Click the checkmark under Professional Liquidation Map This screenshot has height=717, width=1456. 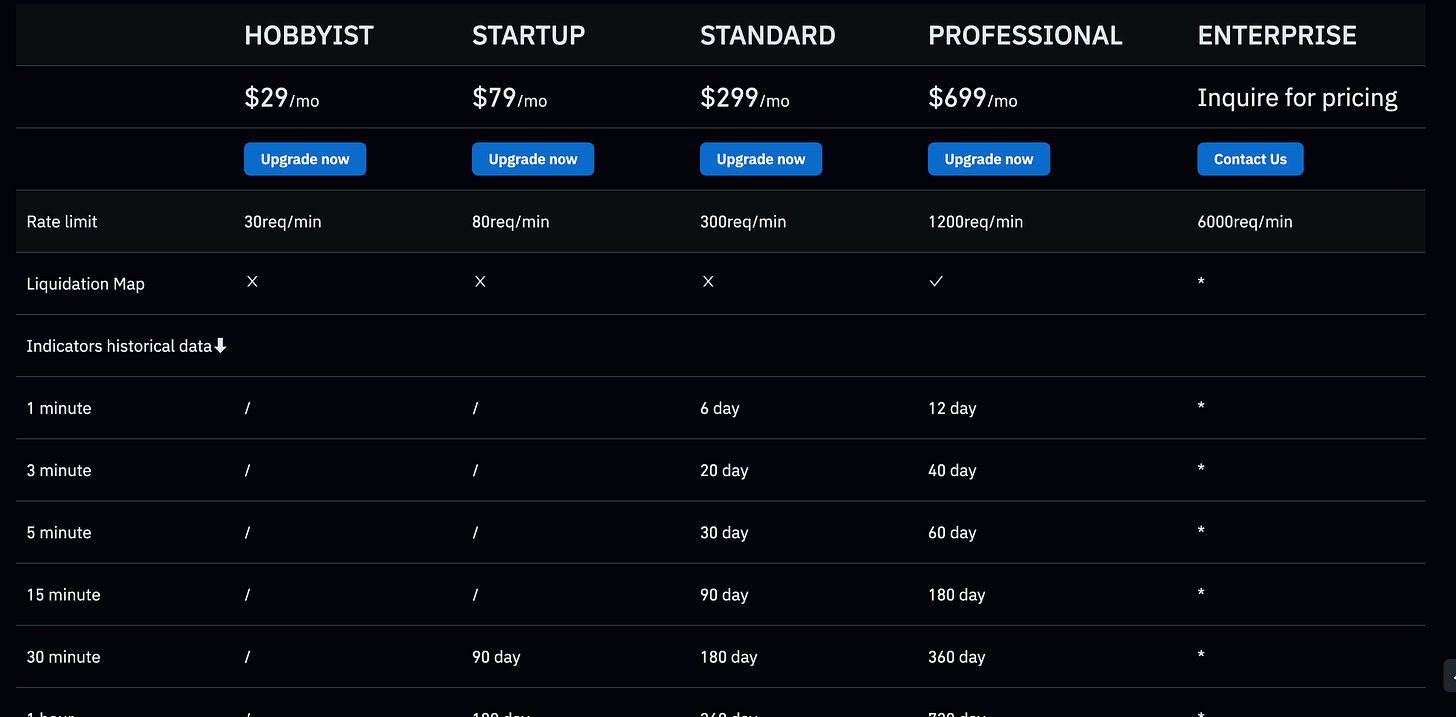click(x=936, y=282)
